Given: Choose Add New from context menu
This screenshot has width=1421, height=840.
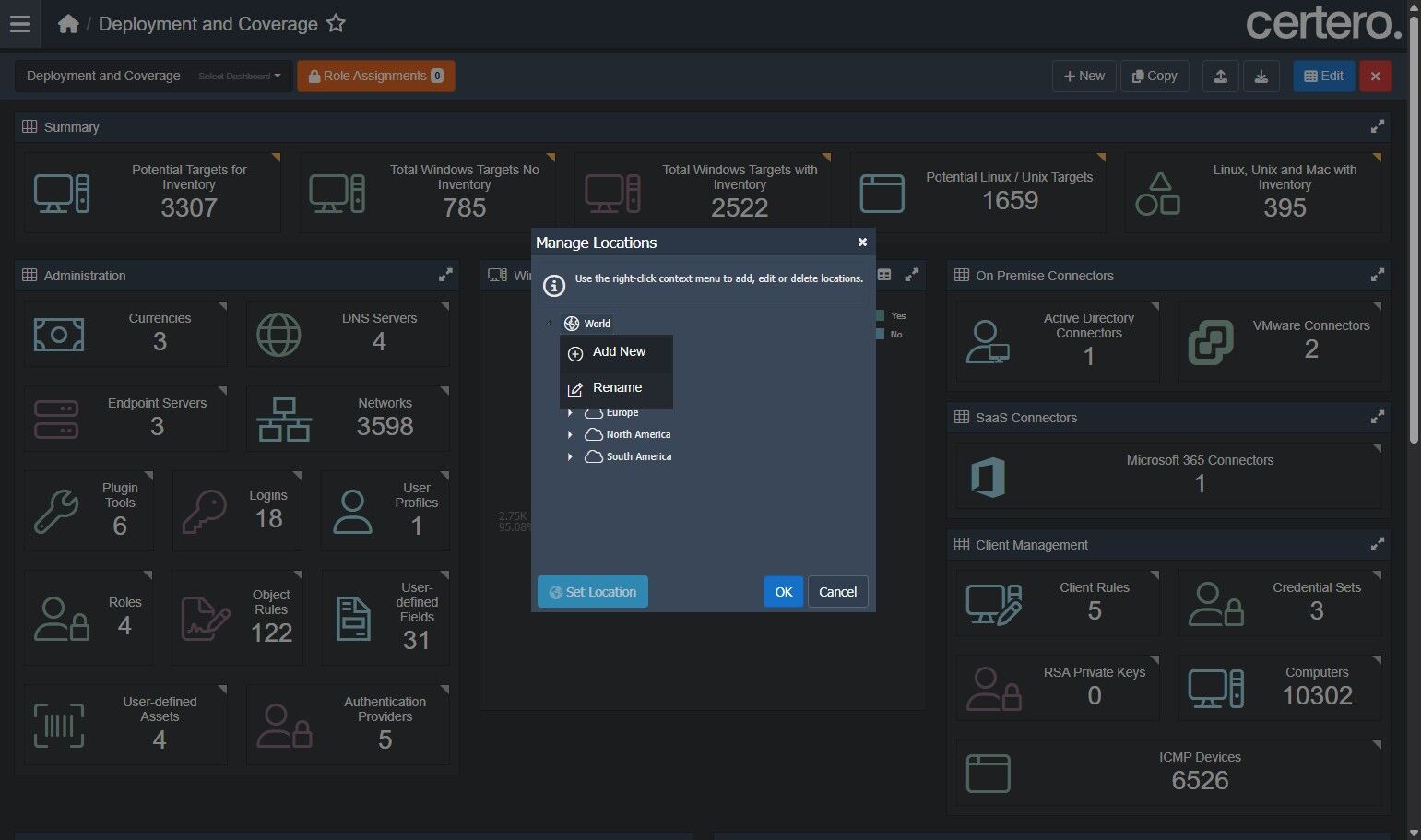Looking at the screenshot, I should pos(616,352).
